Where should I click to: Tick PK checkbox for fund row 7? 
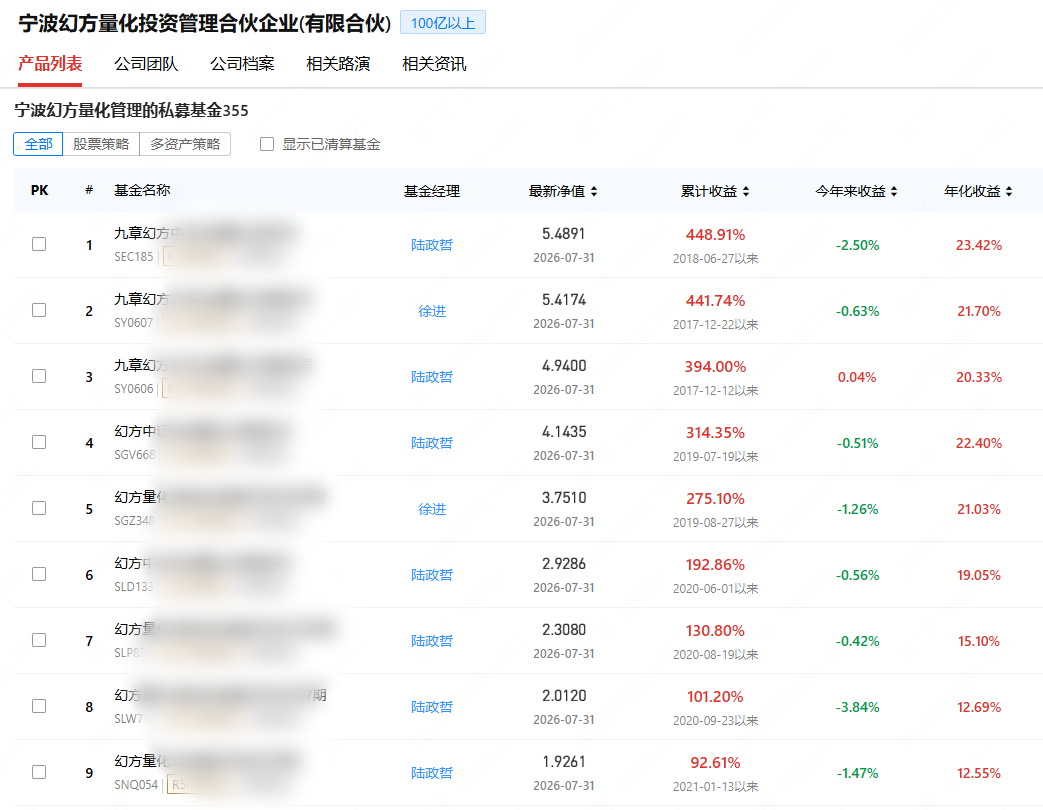click(39, 640)
